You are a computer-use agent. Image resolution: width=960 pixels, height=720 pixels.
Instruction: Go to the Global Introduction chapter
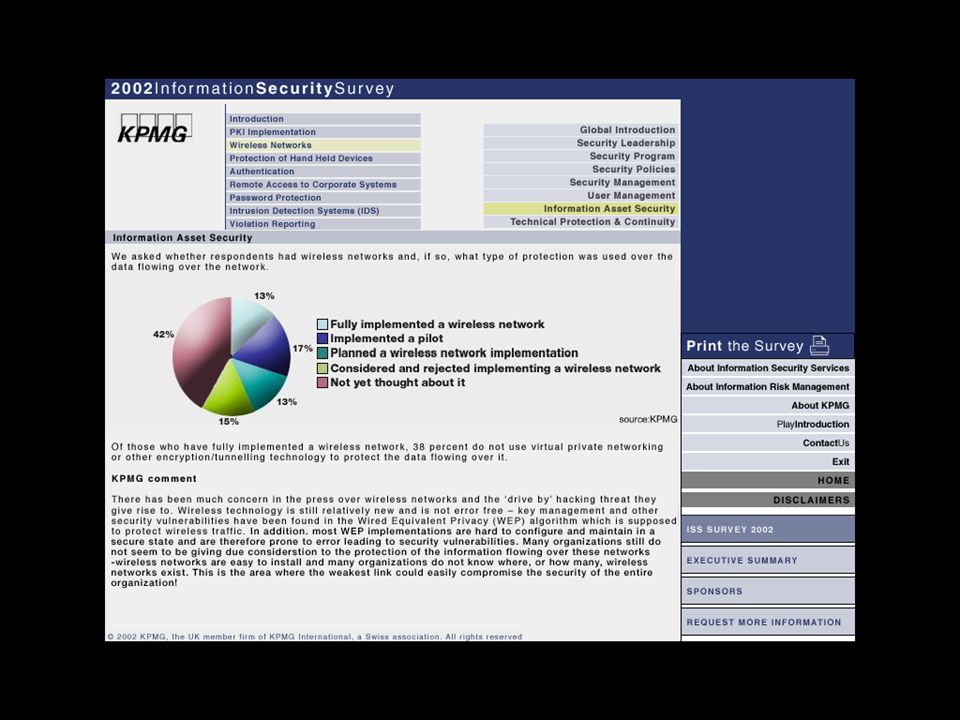(580, 130)
